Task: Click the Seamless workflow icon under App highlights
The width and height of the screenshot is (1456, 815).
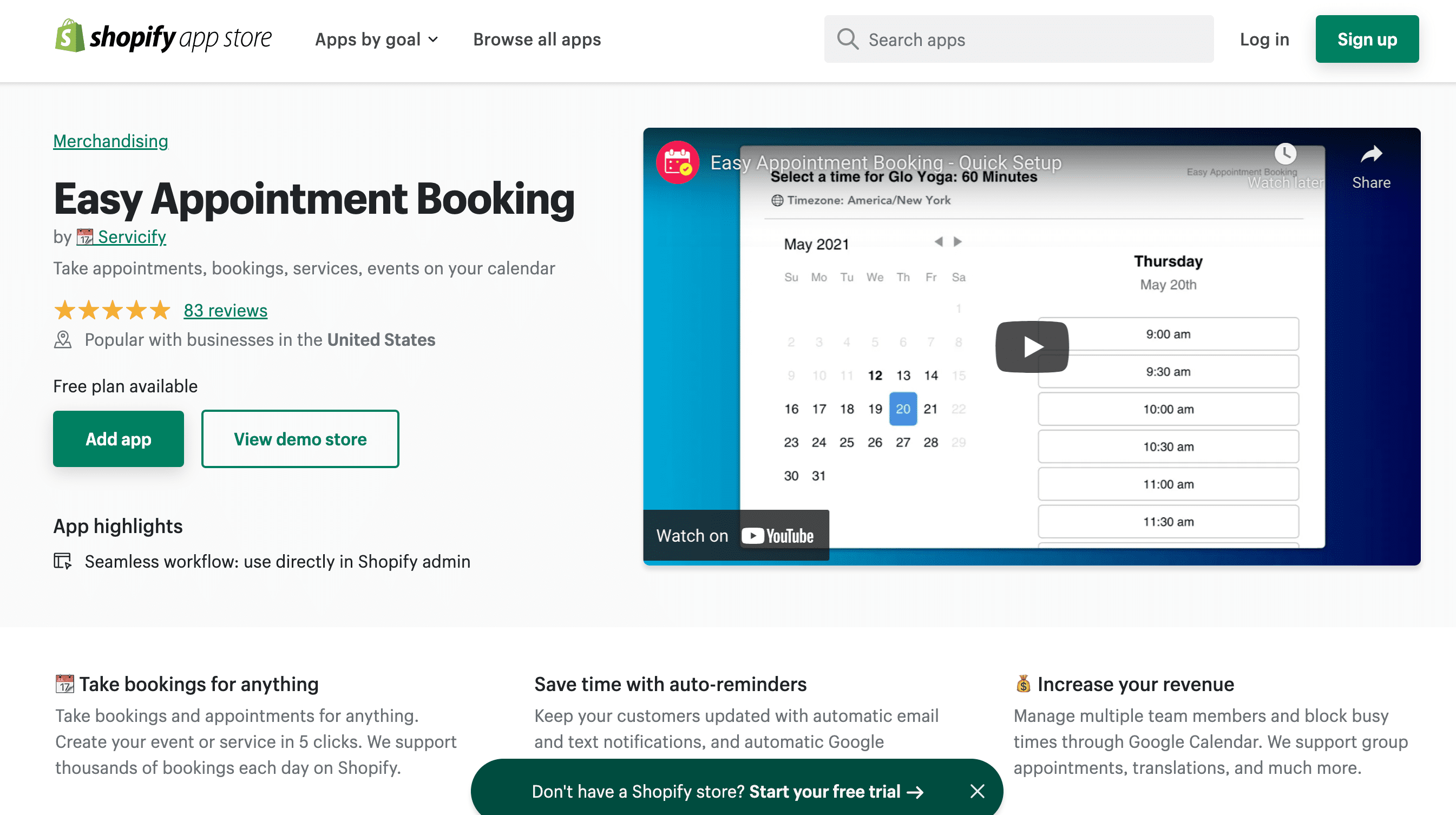Action: coord(63,561)
